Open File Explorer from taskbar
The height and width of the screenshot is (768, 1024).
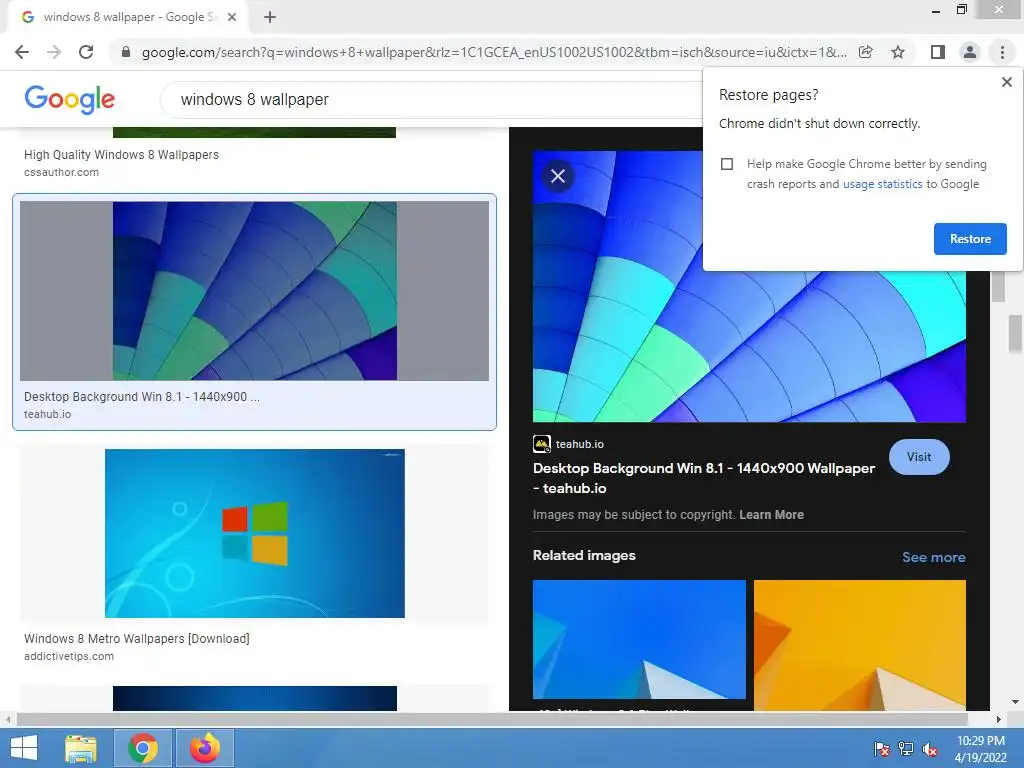[81, 748]
